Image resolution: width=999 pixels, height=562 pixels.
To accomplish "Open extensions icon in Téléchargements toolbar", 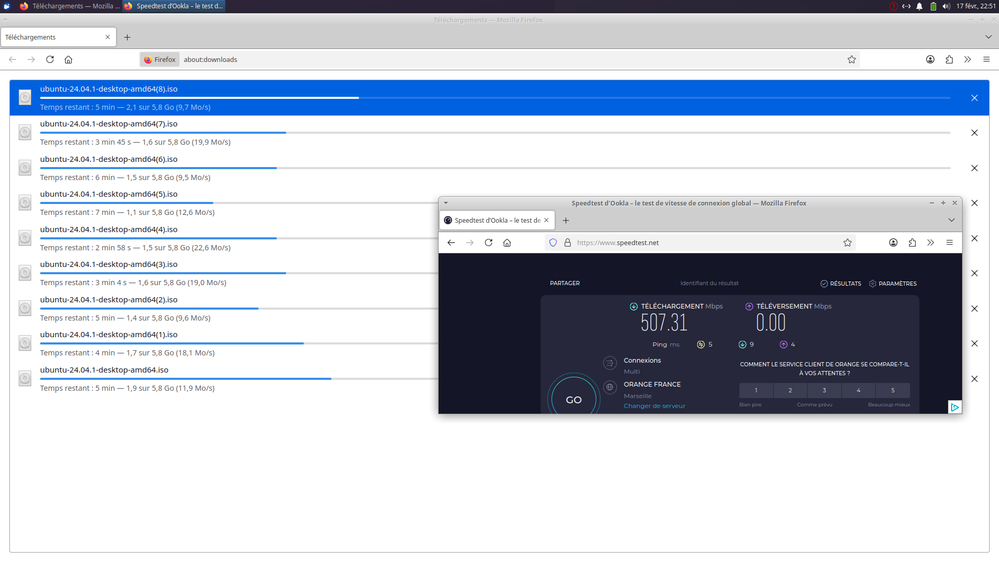I will point(949,59).
